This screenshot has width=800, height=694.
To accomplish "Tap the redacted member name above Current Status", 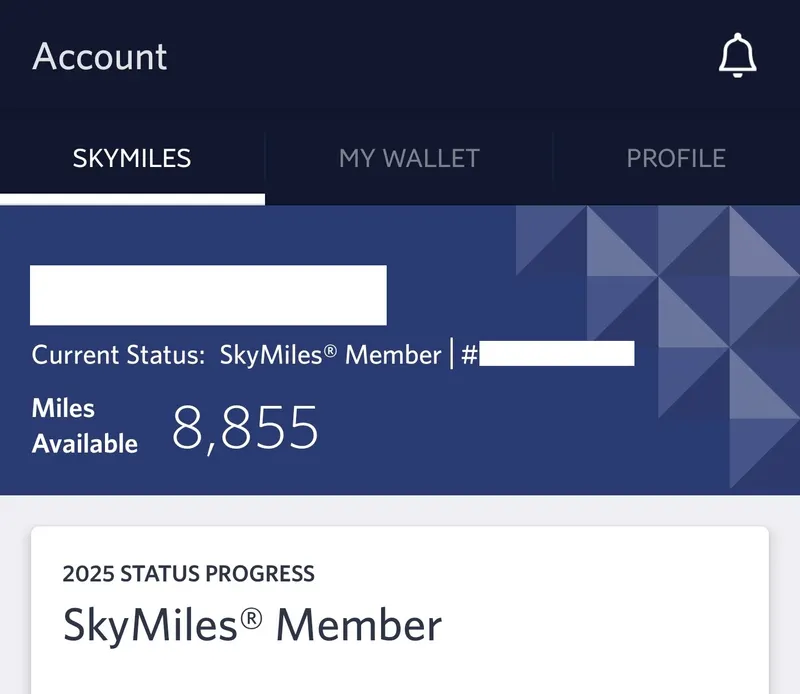I will click(208, 295).
